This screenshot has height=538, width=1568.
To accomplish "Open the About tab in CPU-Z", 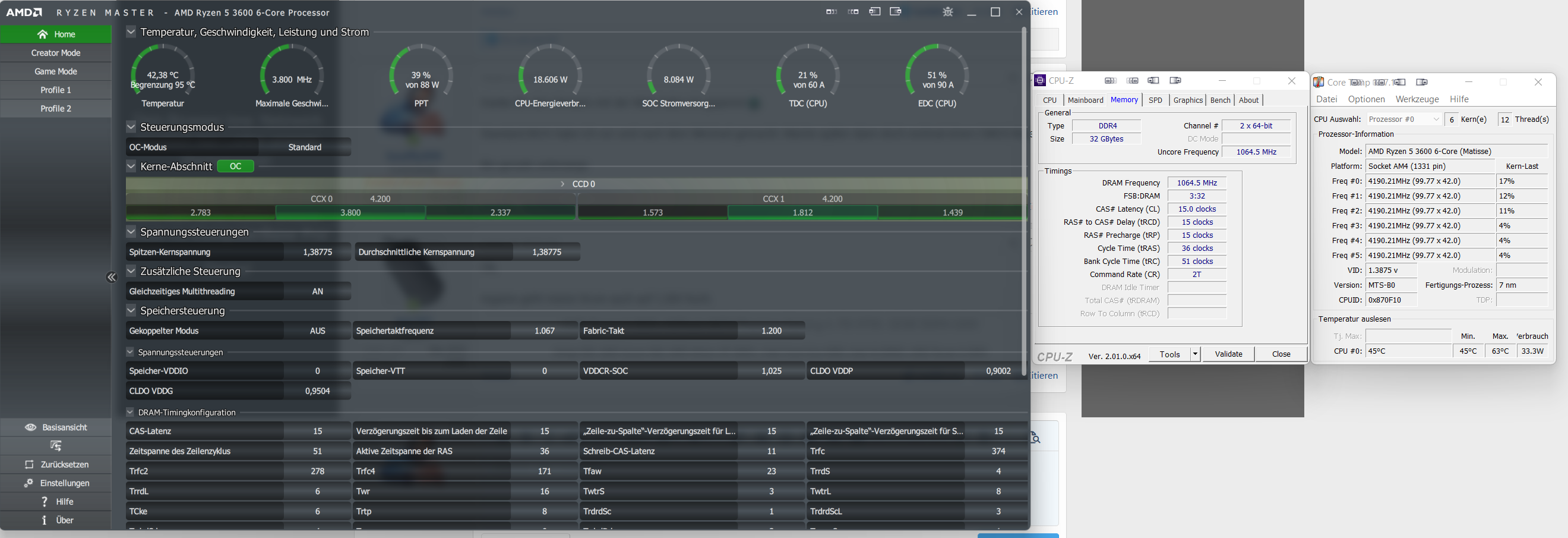I will click(x=1248, y=100).
